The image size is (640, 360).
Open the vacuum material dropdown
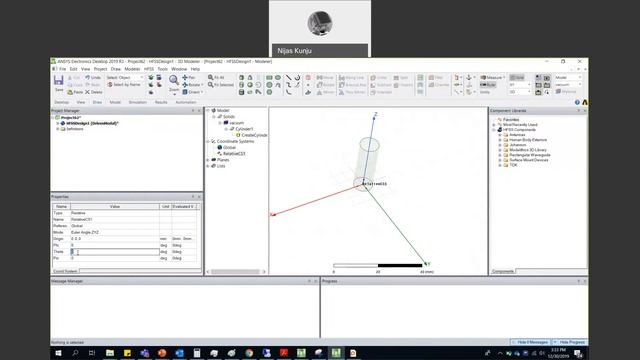coord(568,85)
